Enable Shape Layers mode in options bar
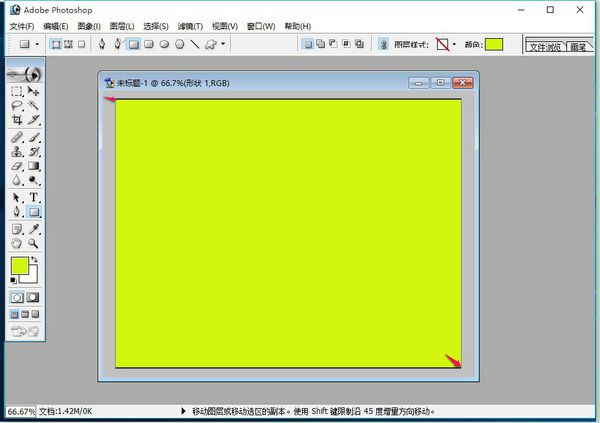Image resolution: width=600 pixels, height=423 pixels. [55, 44]
